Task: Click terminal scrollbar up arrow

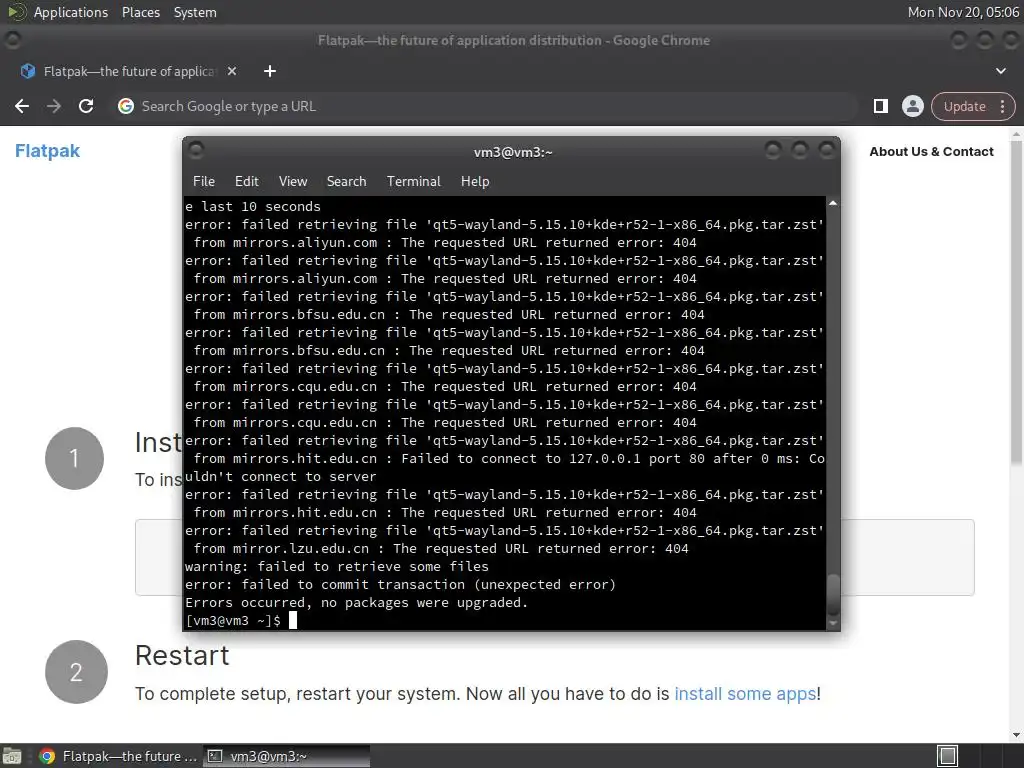Action: pos(833,203)
